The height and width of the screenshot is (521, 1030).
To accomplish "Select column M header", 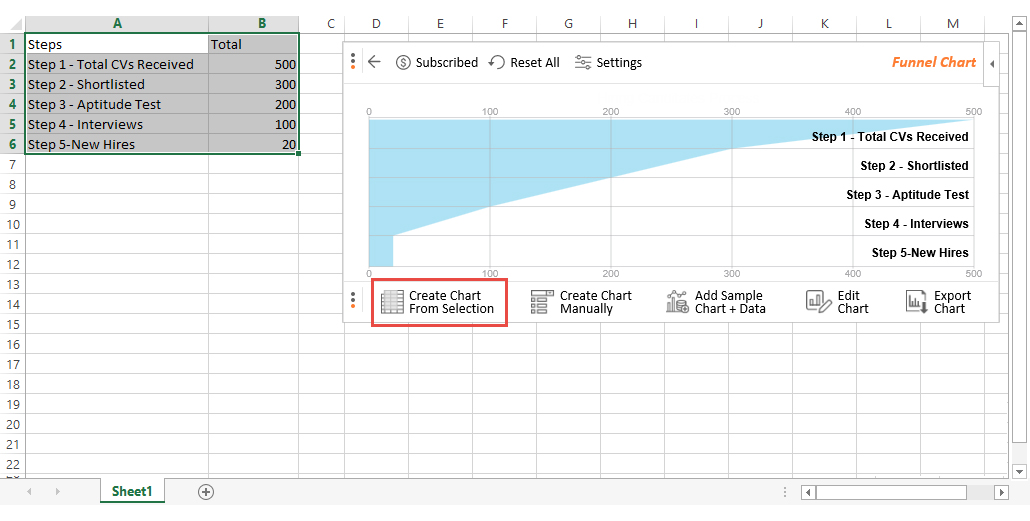I will (x=952, y=24).
